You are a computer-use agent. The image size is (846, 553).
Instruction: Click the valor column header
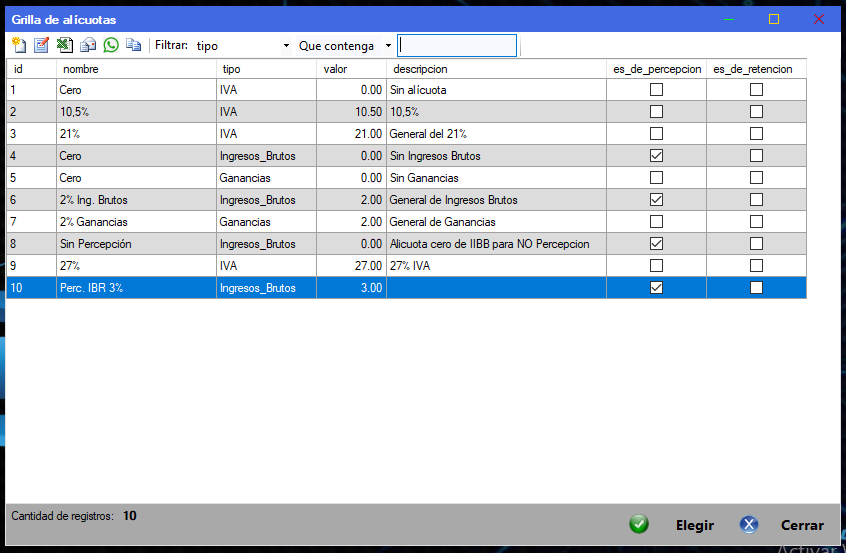[351, 69]
